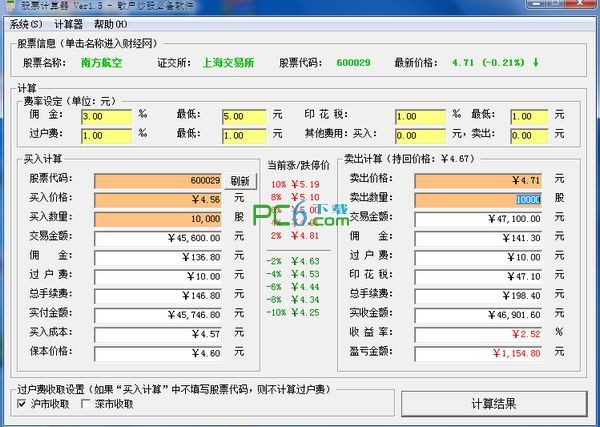This screenshot has height=427, width=600.
Task: Open the 系统(S) menu
Action: 26,24
